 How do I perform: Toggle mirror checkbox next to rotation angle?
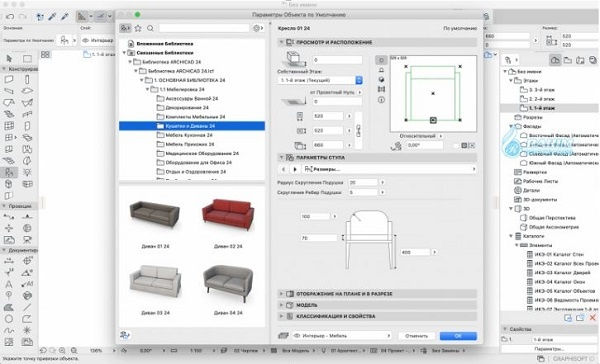[x=456, y=145]
